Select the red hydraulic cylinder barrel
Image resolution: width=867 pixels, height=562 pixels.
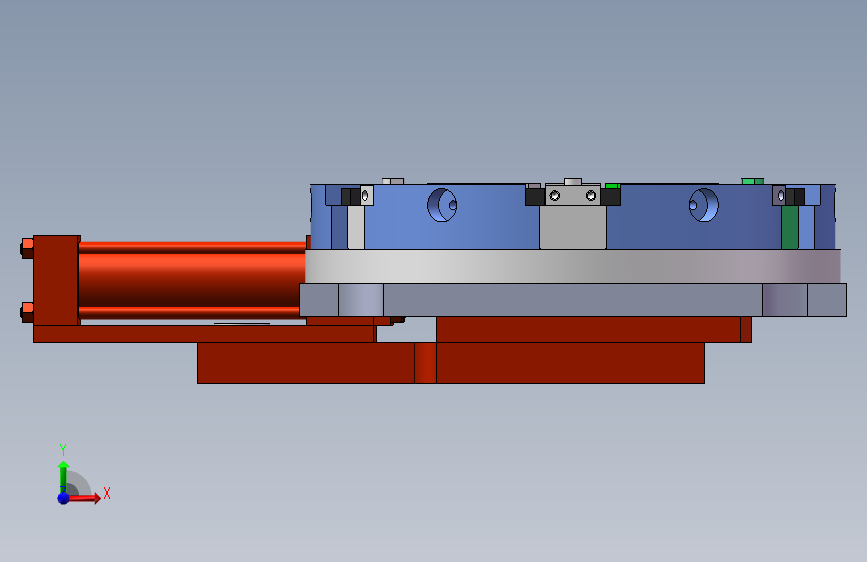192,280
